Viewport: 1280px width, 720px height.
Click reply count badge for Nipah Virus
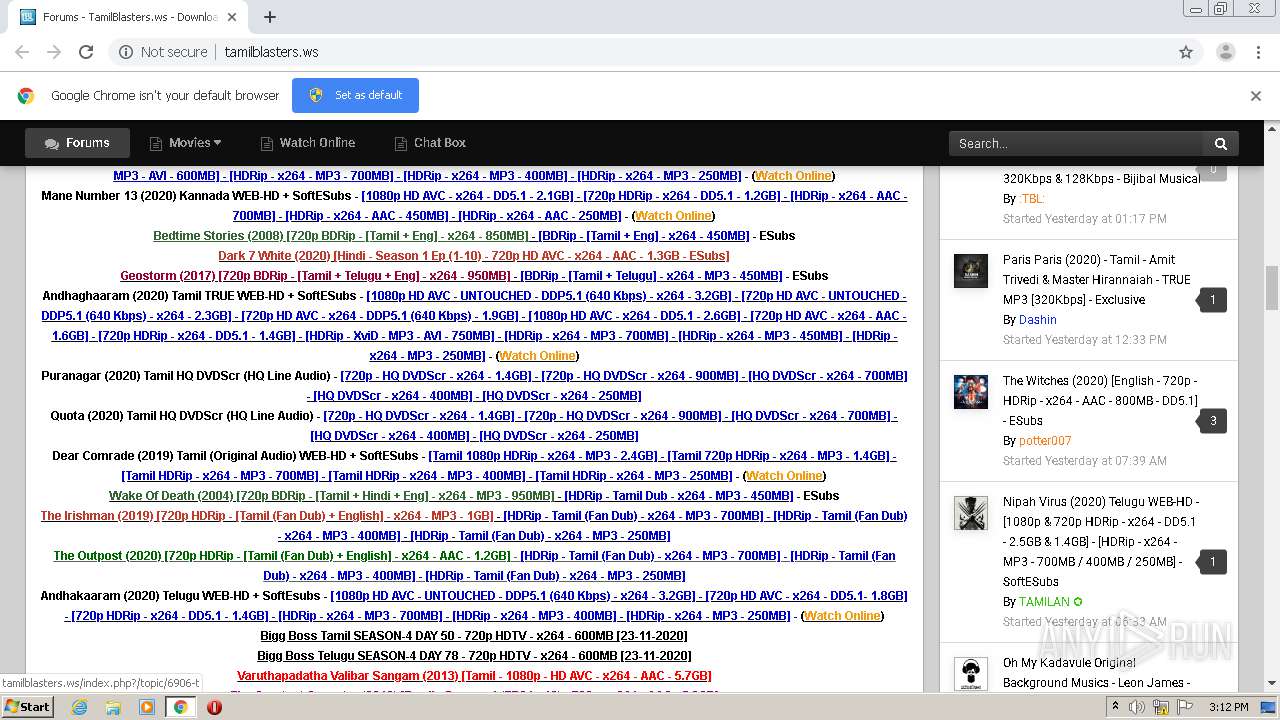click(x=1213, y=562)
